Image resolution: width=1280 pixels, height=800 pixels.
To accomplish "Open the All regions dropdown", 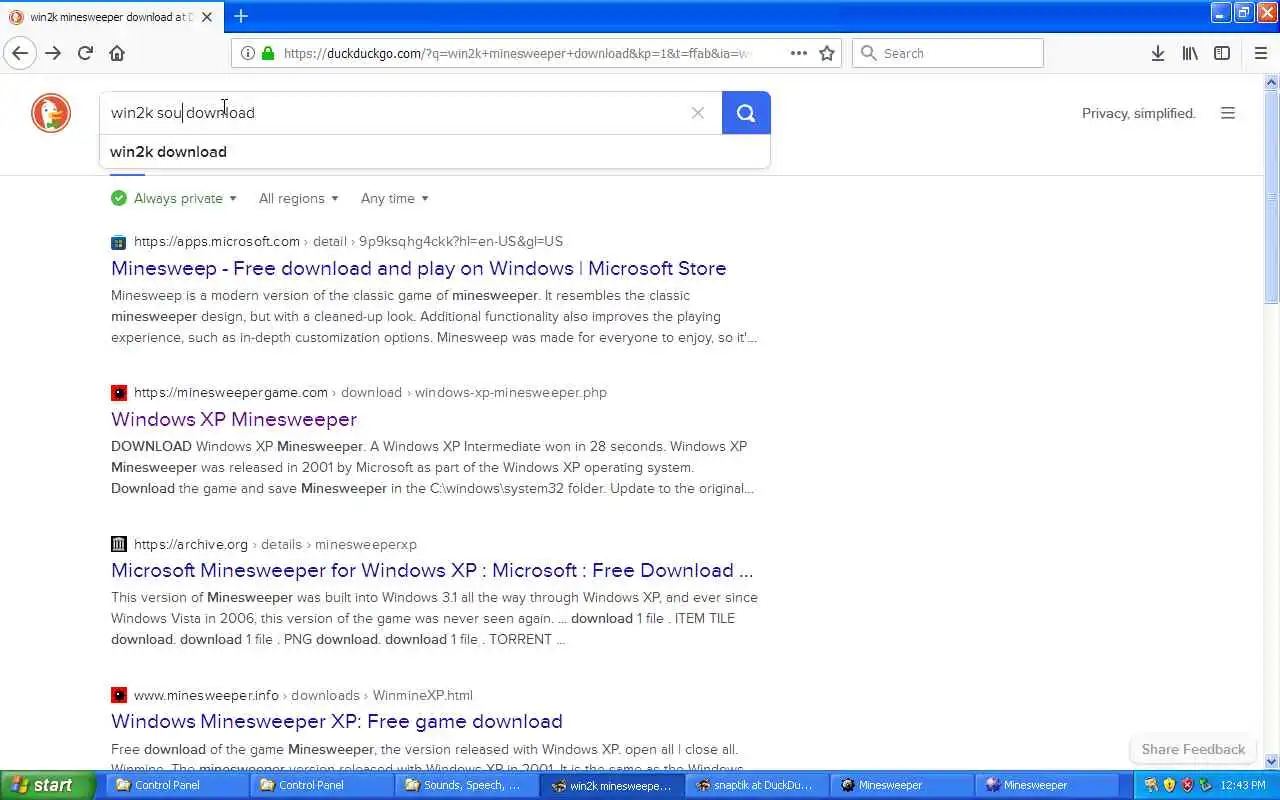I will (298, 198).
